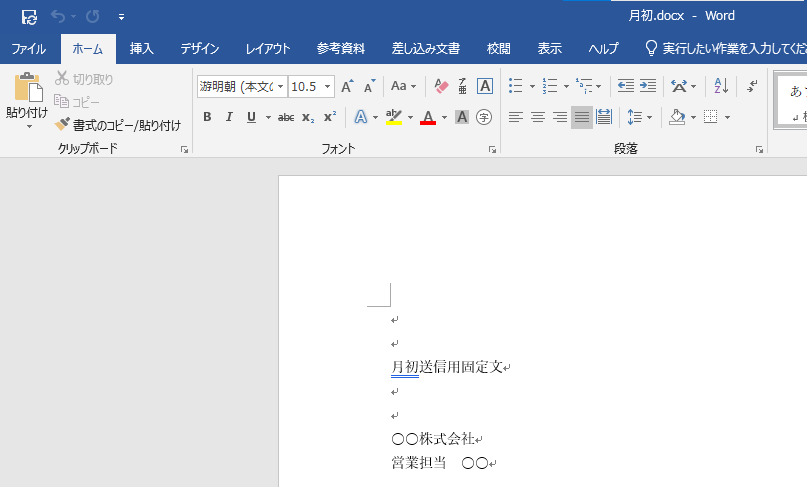The width and height of the screenshot is (807, 487).
Task: Switch to the デザイン tab
Action: (200, 48)
